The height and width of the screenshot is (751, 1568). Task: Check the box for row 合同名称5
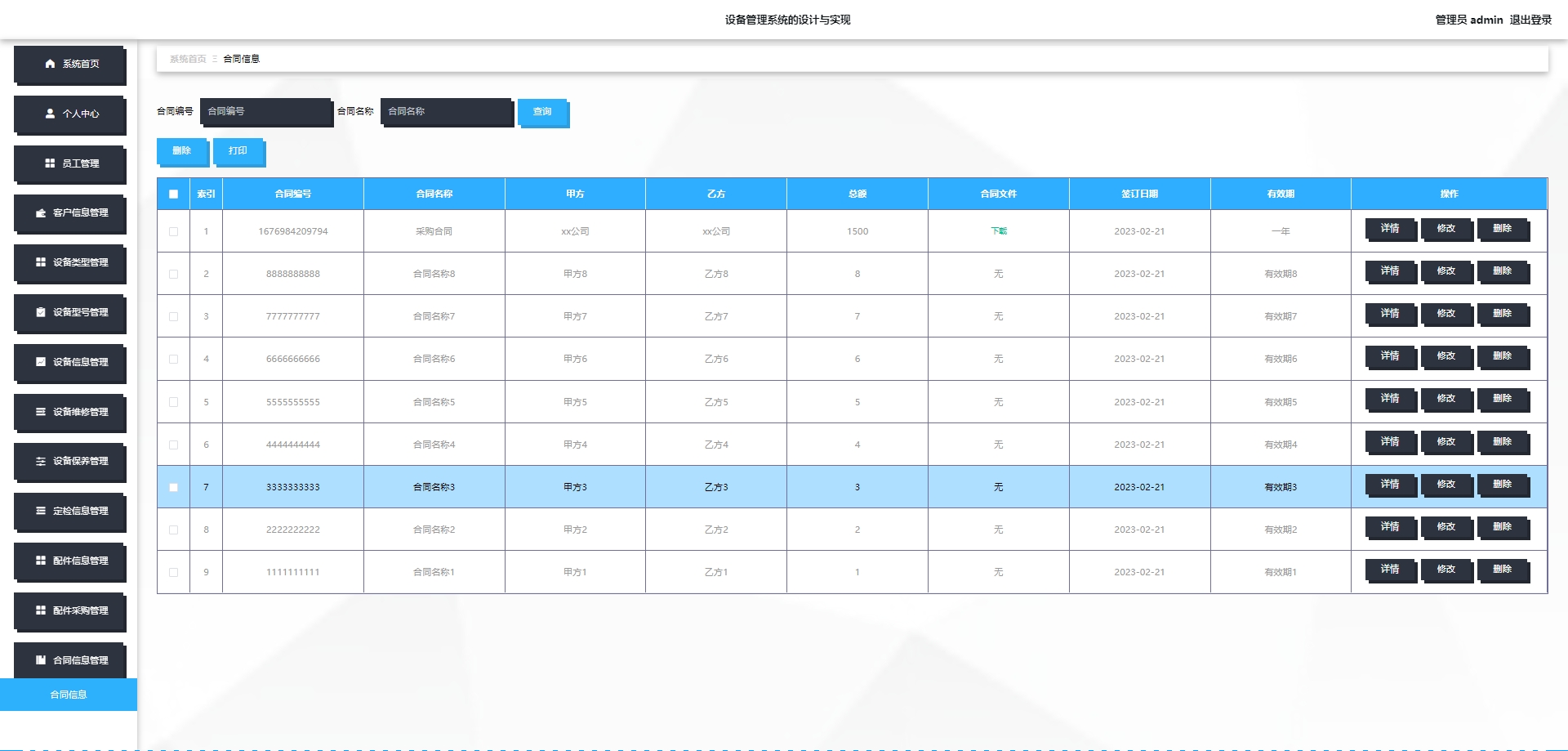click(173, 402)
